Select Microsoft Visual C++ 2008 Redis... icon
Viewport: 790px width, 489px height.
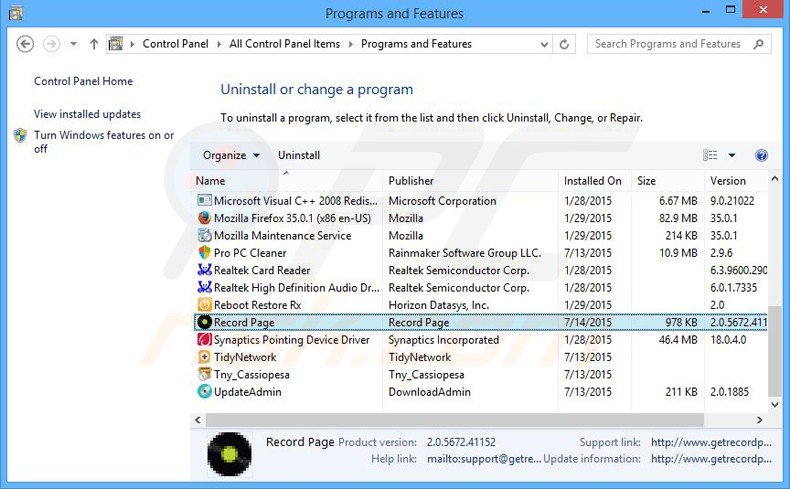click(x=204, y=200)
